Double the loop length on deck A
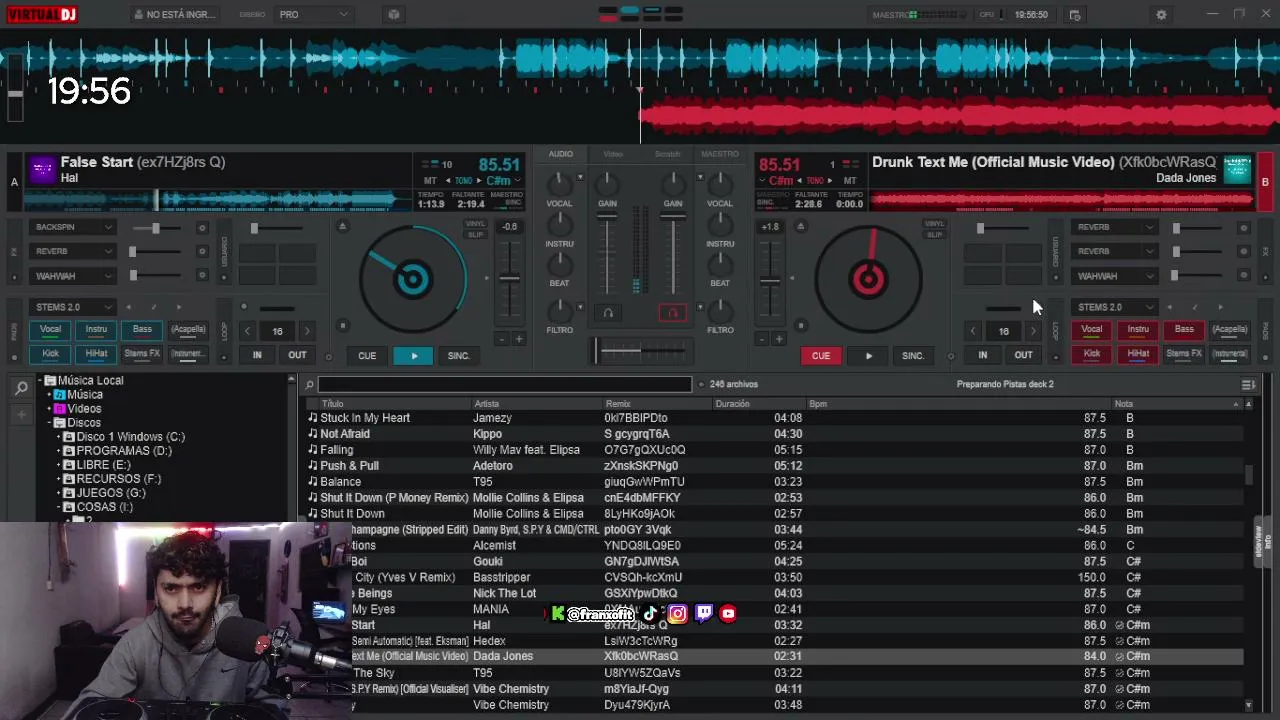1280x720 pixels. point(307,331)
